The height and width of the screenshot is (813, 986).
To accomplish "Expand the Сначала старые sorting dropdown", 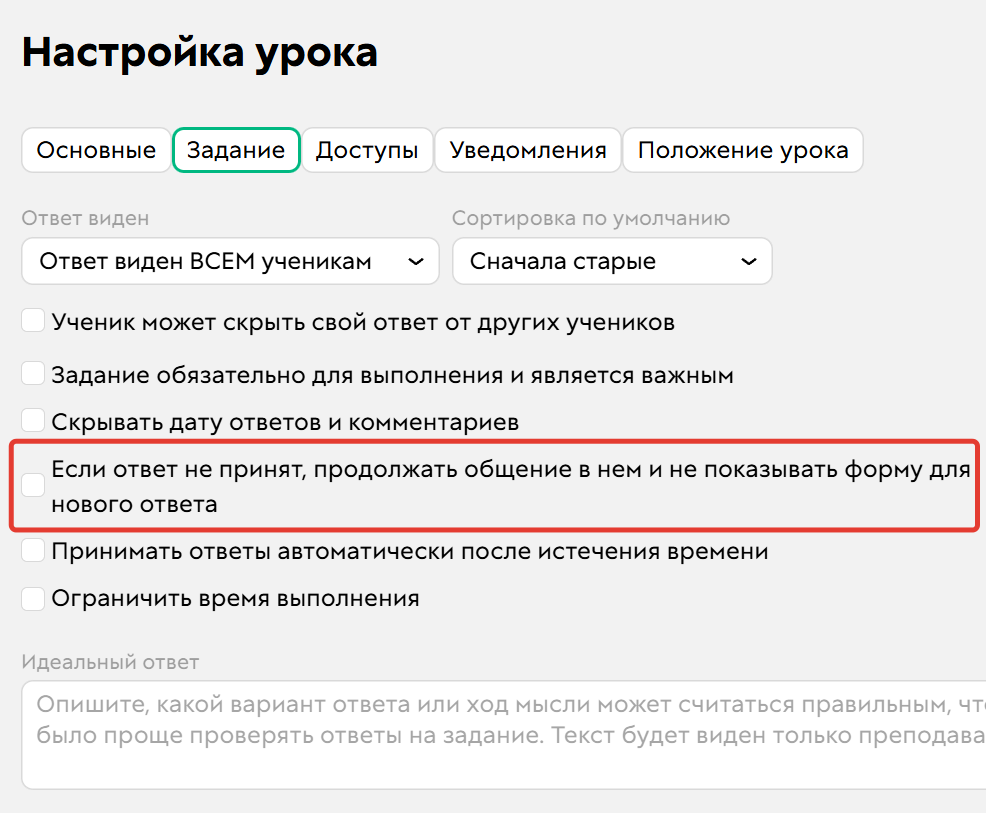I will click(612, 261).
